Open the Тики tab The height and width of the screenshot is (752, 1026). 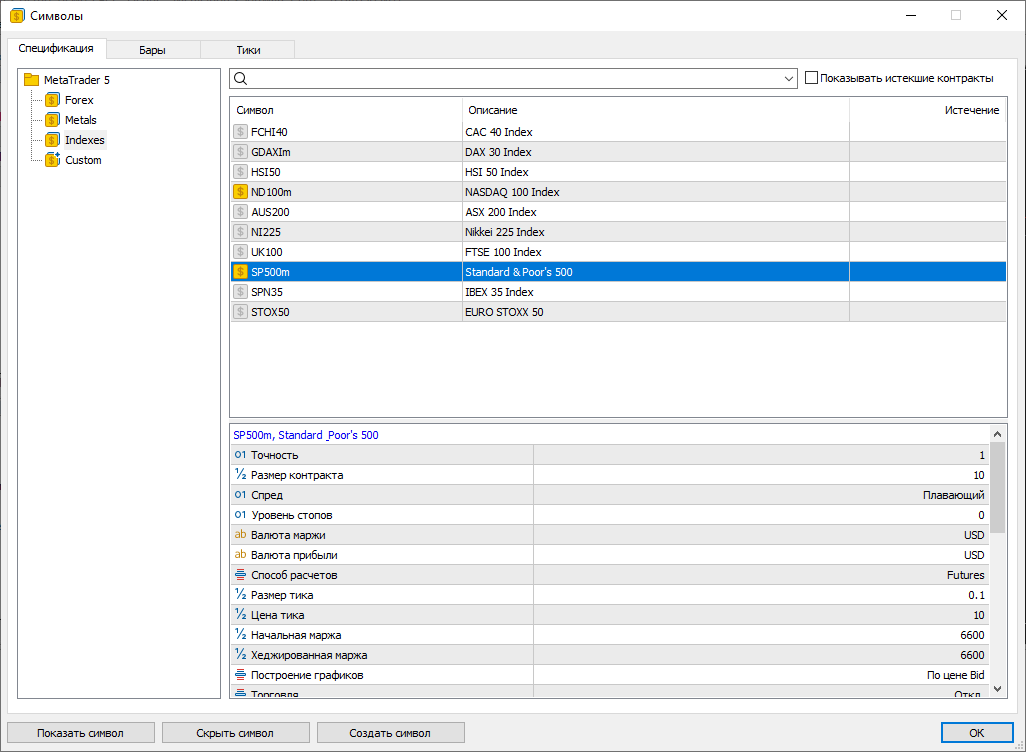[248, 50]
